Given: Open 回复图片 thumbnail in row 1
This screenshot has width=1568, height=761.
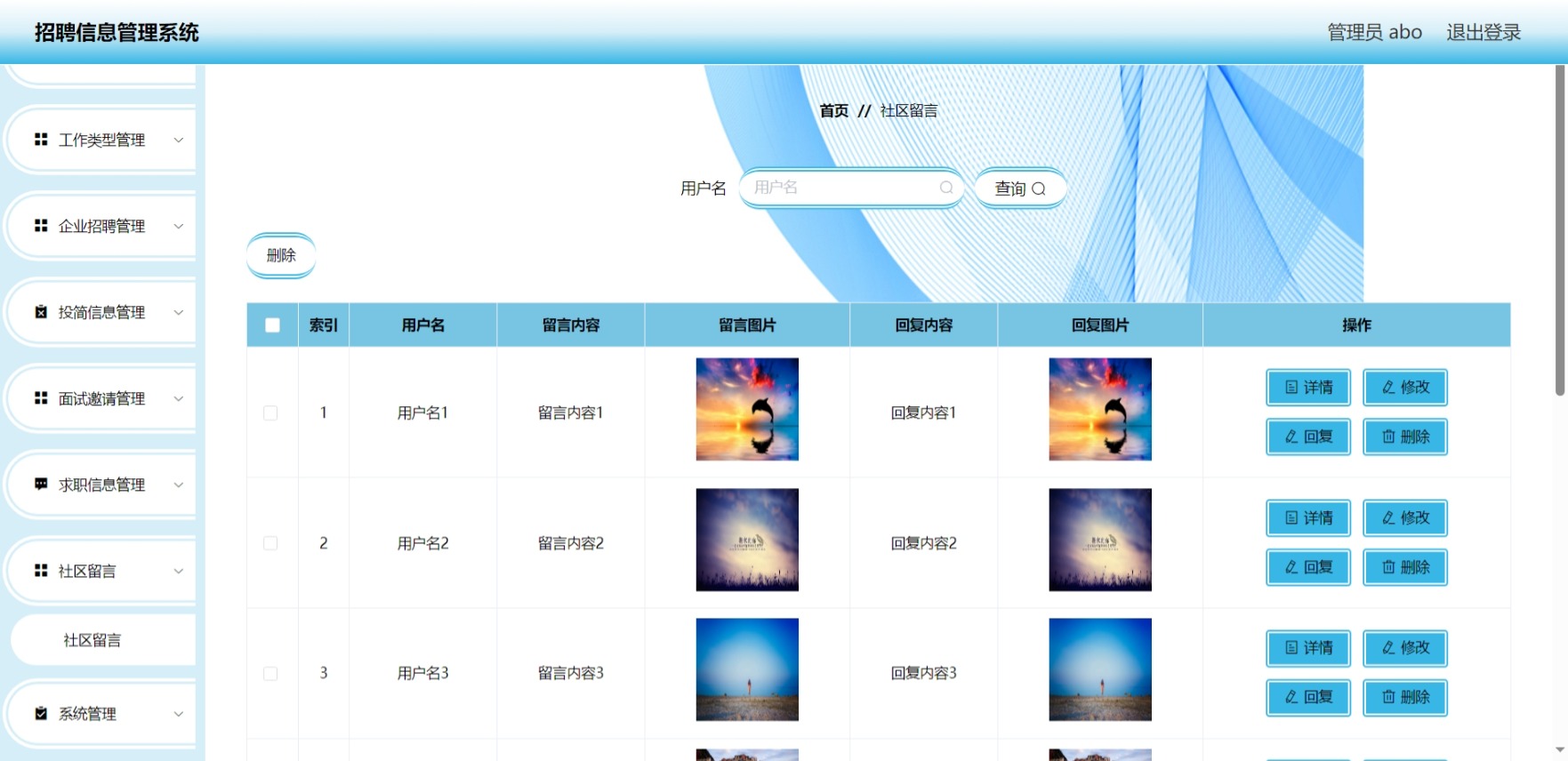Looking at the screenshot, I should [1100, 409].
